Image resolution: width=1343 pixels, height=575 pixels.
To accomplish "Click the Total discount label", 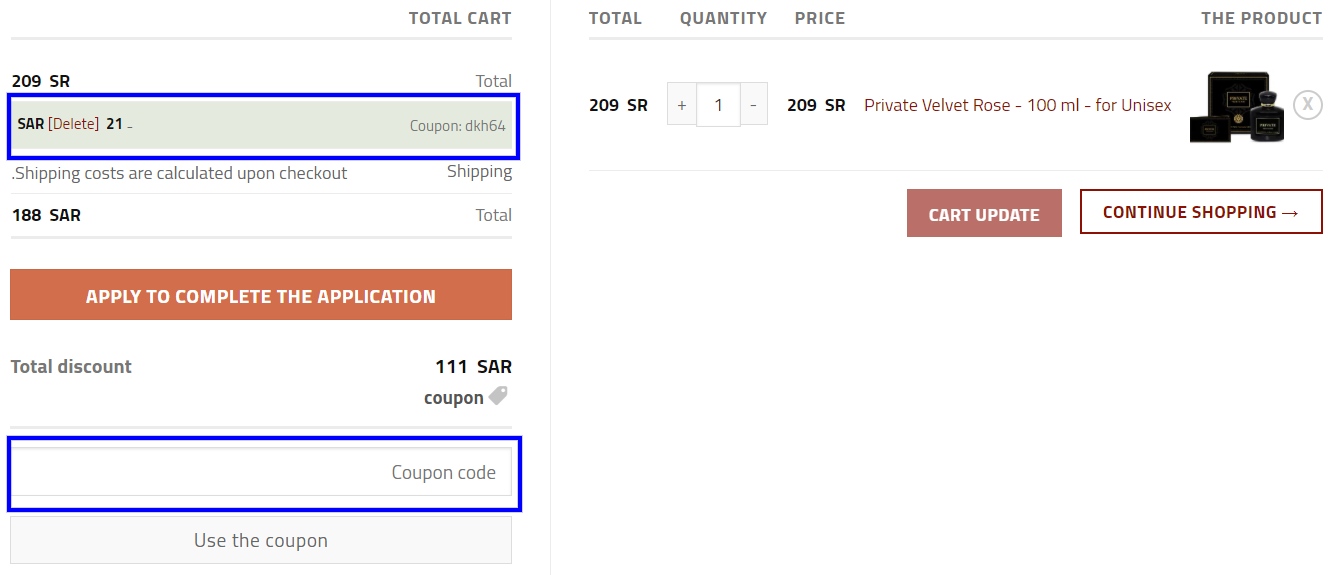I will tap(71, 366).
